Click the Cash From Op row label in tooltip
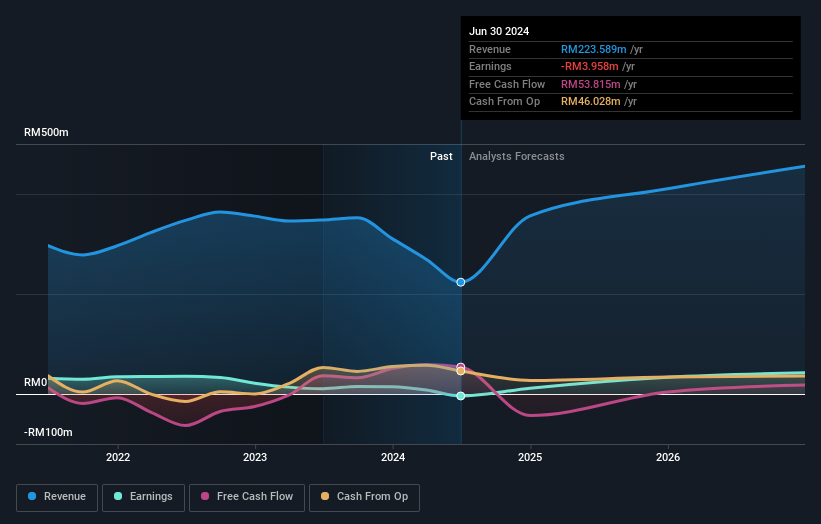 pos(504,102)
